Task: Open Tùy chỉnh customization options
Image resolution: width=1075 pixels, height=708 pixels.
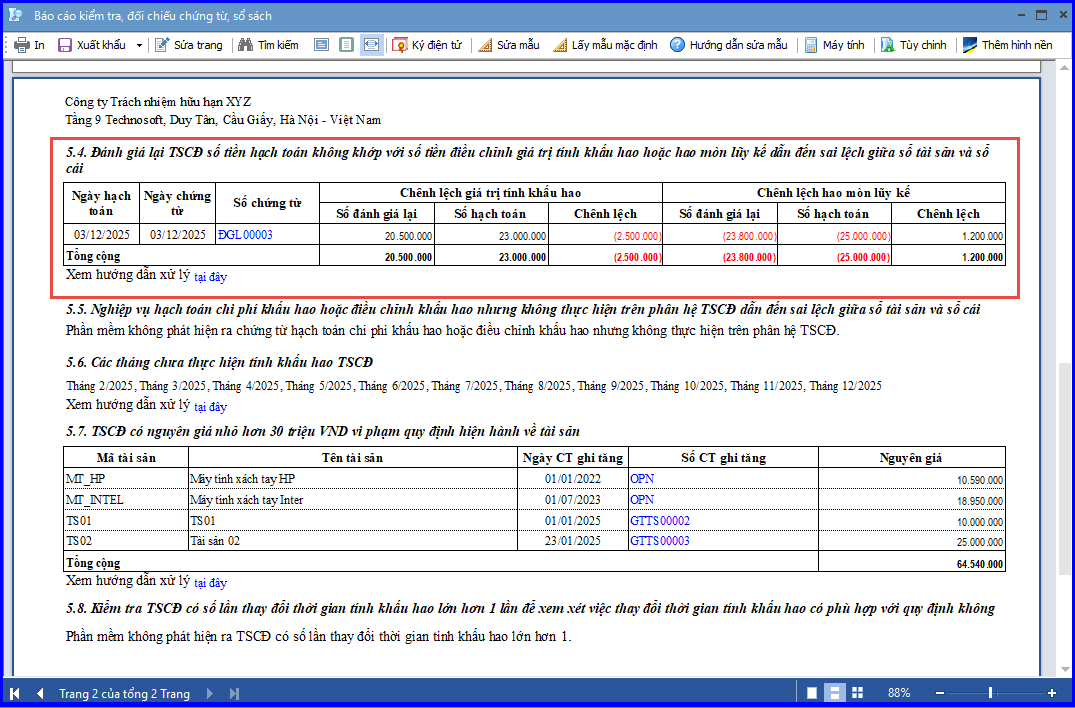Action: point(914,45)
